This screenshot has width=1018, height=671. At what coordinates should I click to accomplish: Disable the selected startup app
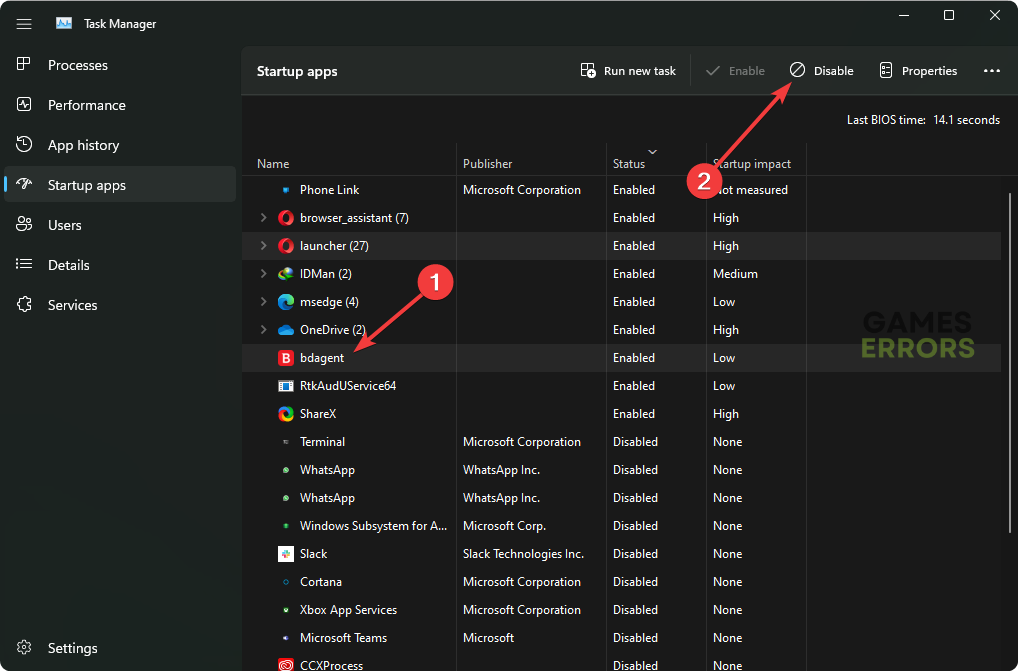pos(822,71)
